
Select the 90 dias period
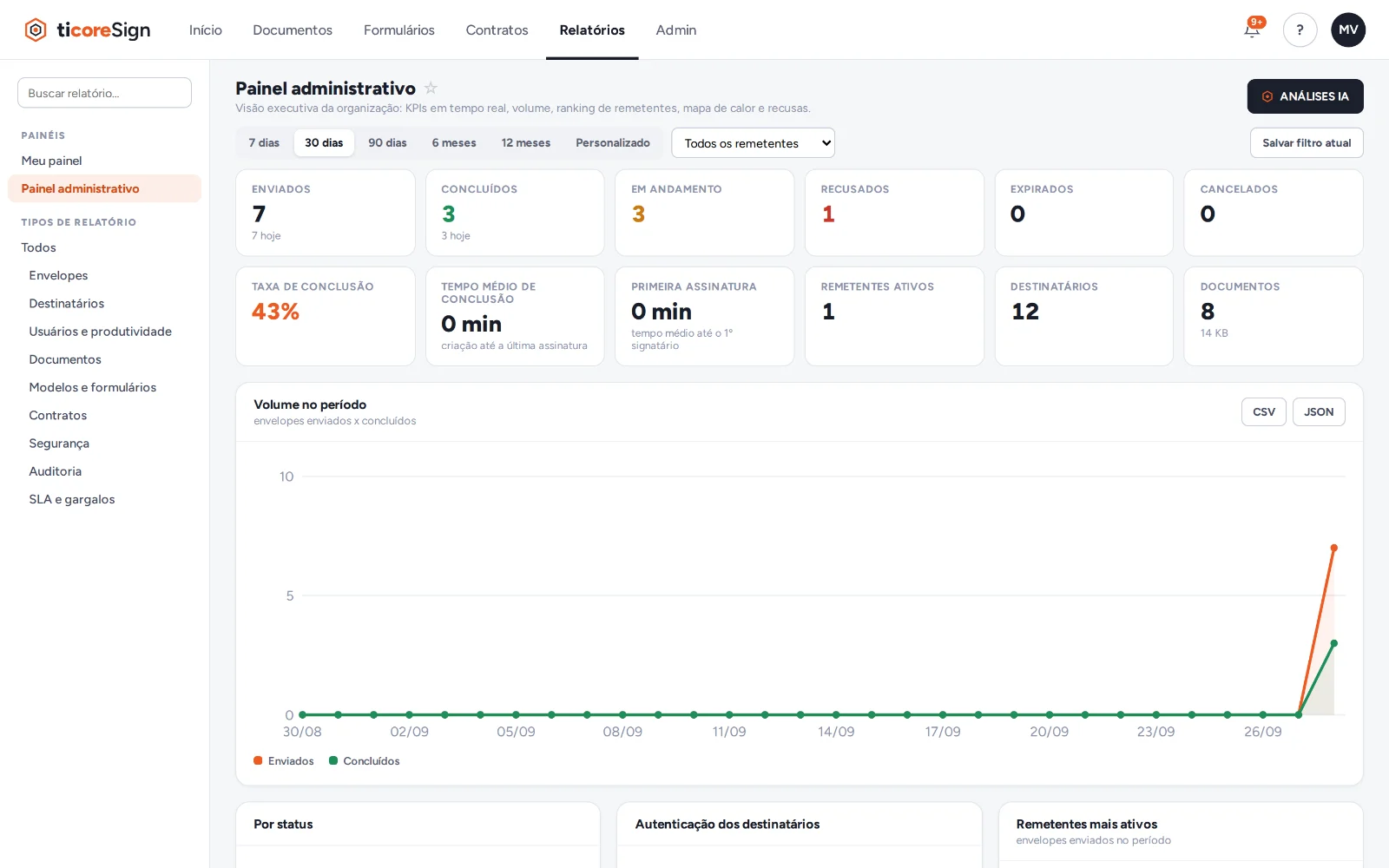pos(387,142)
